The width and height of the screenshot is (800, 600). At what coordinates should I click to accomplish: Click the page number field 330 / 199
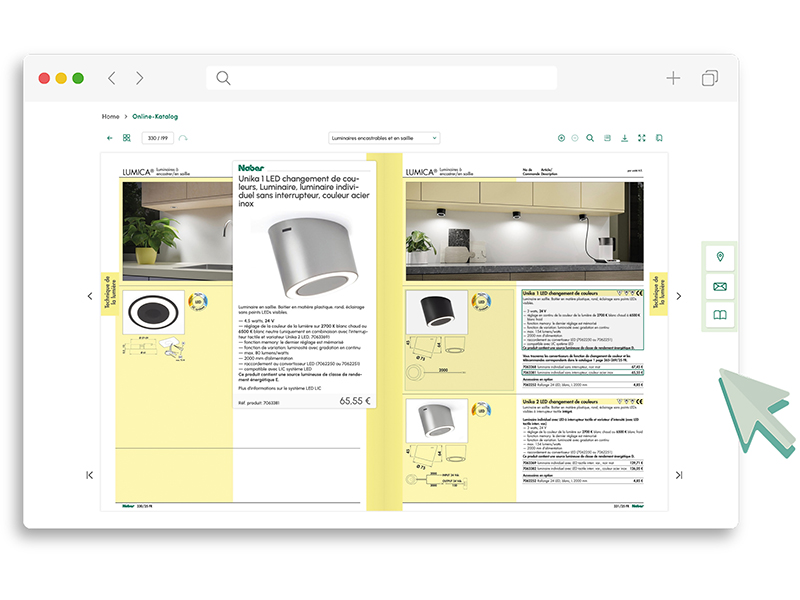[158, 138]
